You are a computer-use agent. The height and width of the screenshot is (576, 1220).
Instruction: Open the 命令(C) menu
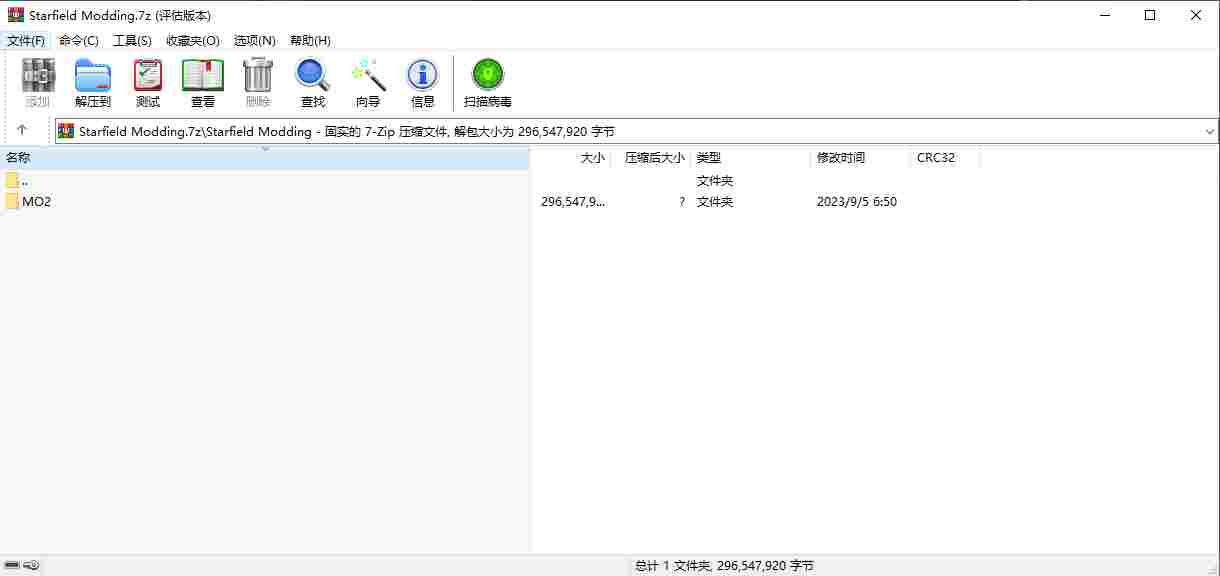79,40
